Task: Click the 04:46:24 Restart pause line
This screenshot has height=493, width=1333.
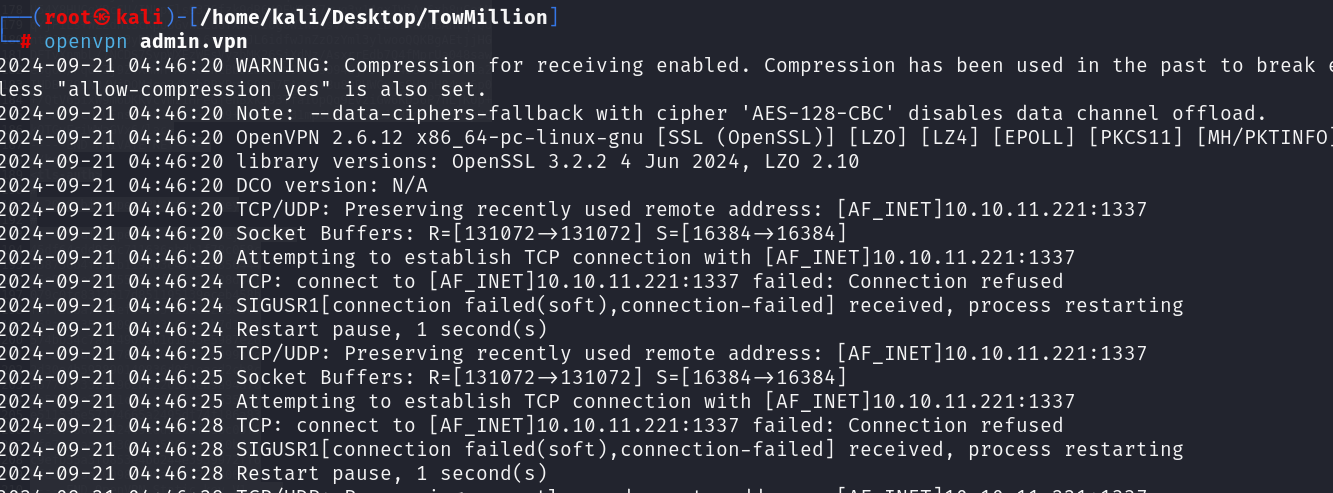Action: (x=274, y=330)
